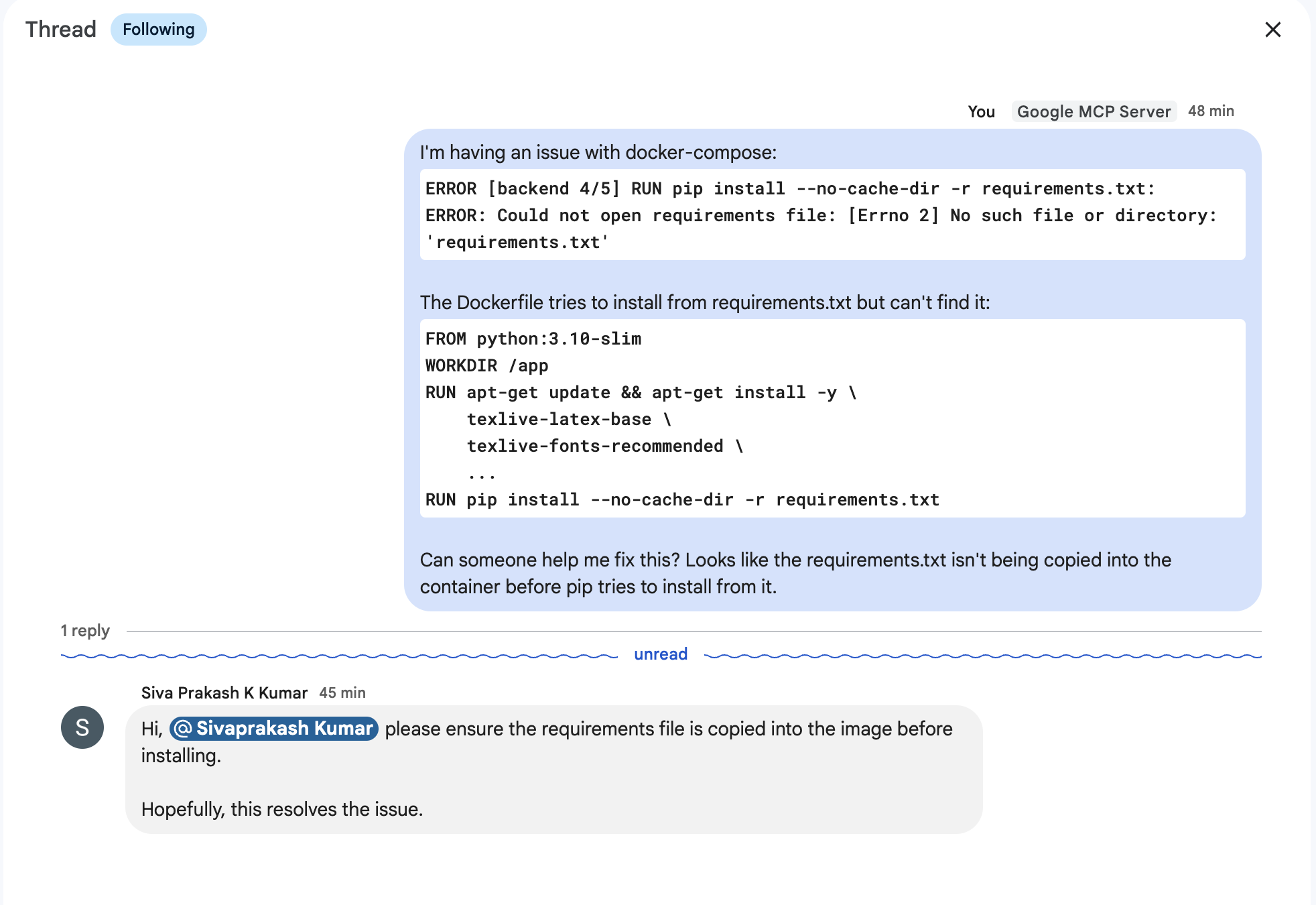Click the S avatar of Siva Prakash
The image size is (1316, 905).
82,727
